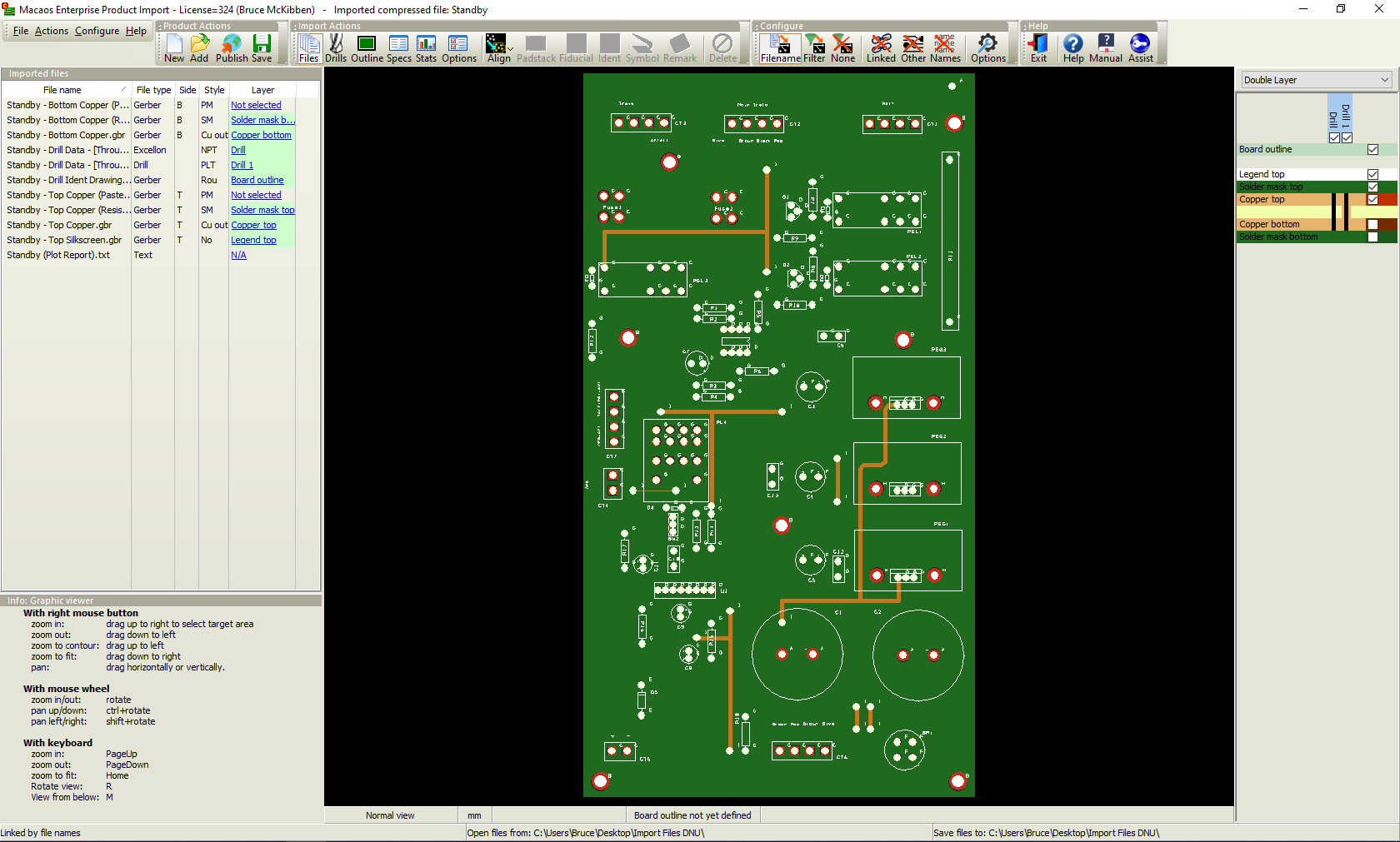View layer Stats
Screen dimensions: 1400x842
click(x=426, y=46)
